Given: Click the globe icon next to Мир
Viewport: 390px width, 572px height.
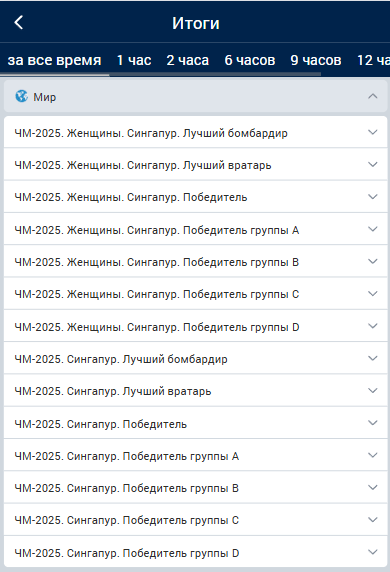Looking at the screenshot, I should coord(22,97).
